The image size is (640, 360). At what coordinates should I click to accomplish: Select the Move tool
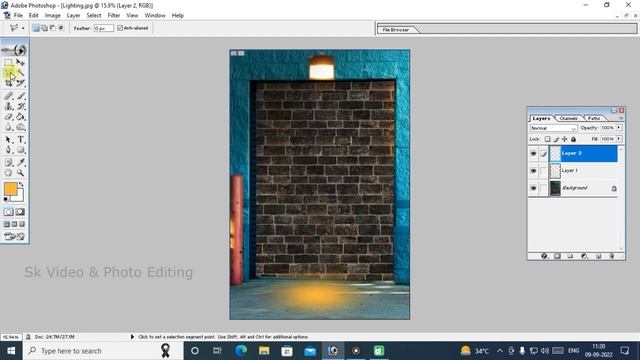(20, 62)
